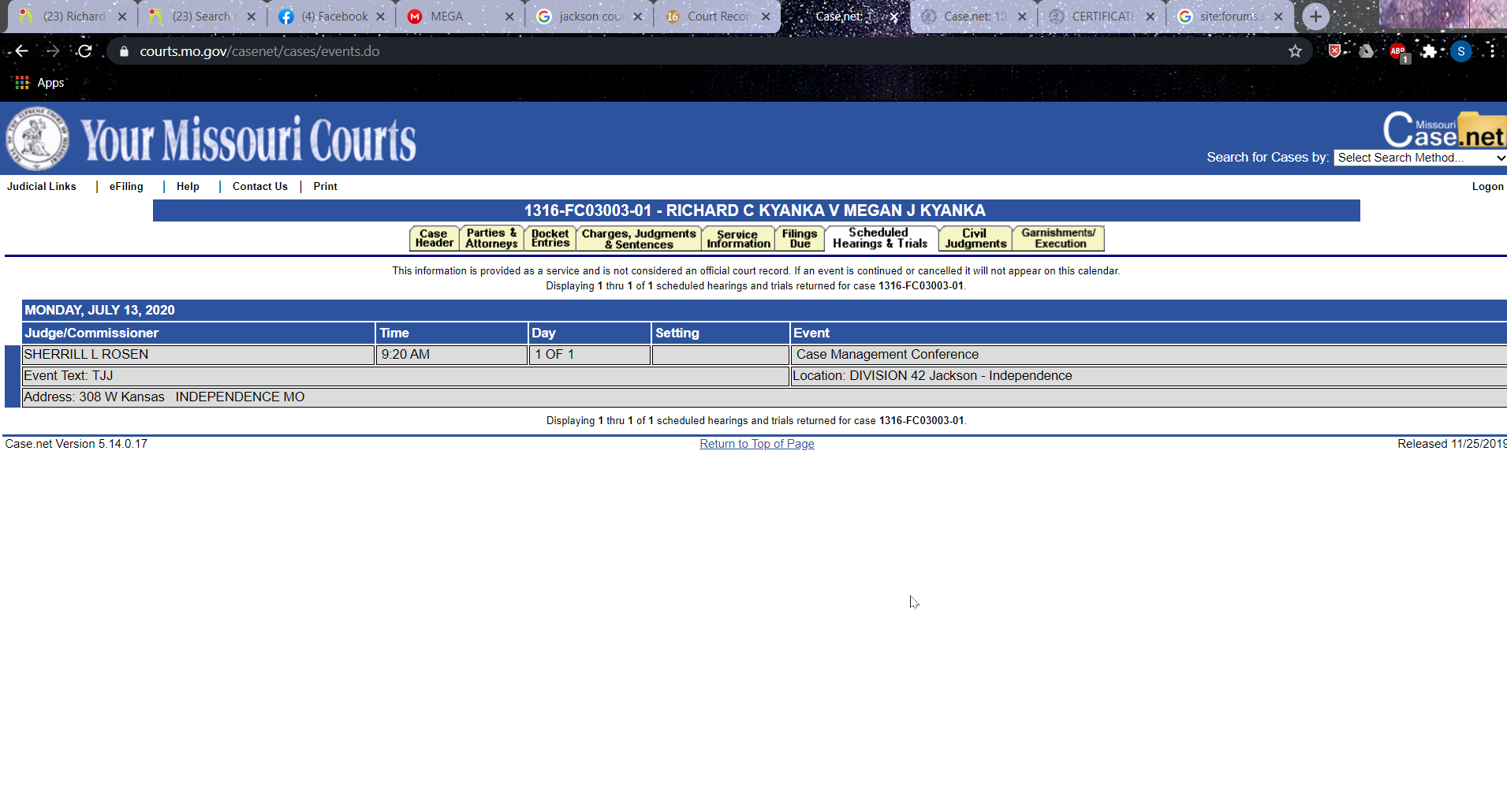Open the Select Search Method dropdown
Image resolution: width=1507 pixels, height=812 pixels.
(x=1420, y=158)
